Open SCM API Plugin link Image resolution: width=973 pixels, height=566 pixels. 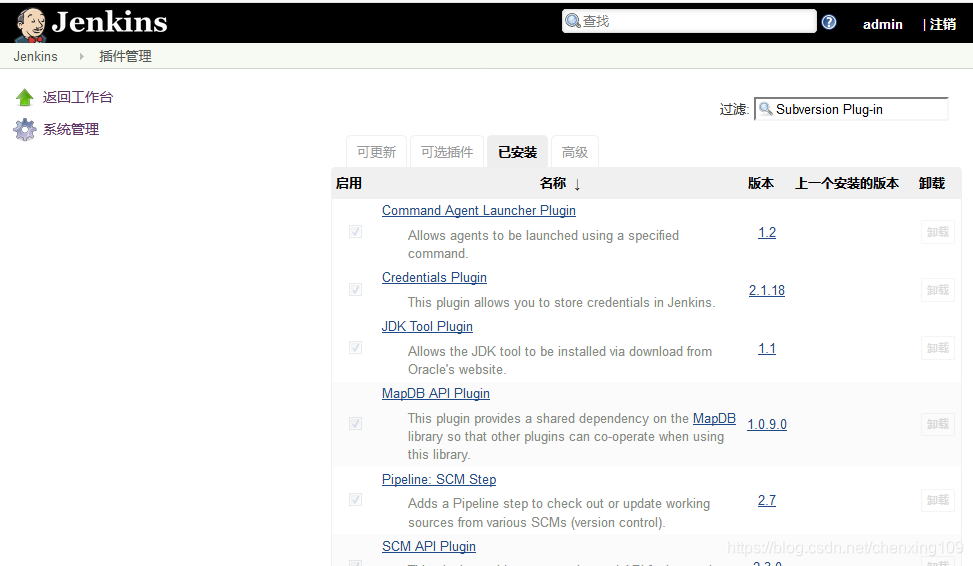(429, 546)
